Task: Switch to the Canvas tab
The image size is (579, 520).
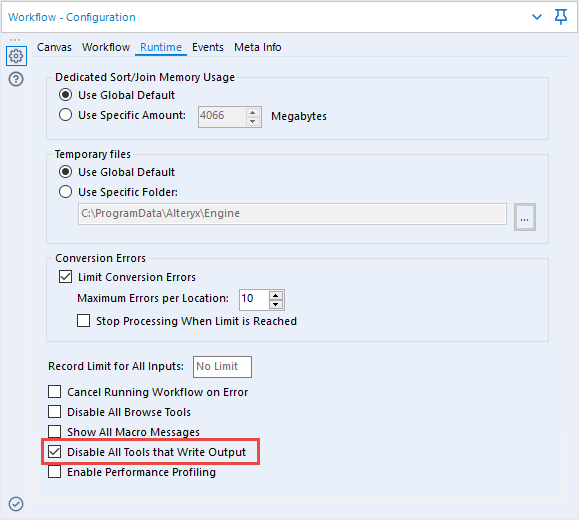Action: (54, 47)
